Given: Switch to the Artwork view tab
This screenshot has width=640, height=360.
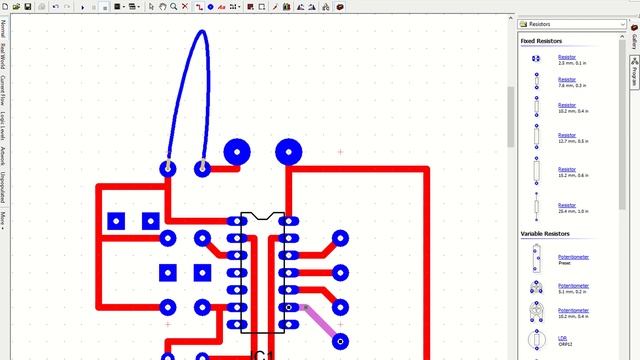Looking at the screenshot, I should 3,156.
